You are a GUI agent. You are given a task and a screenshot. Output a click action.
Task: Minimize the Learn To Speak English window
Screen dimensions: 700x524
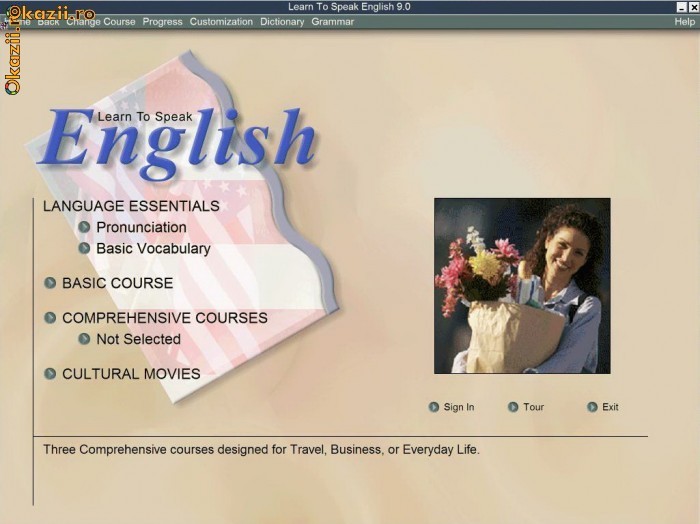point(681,7)
